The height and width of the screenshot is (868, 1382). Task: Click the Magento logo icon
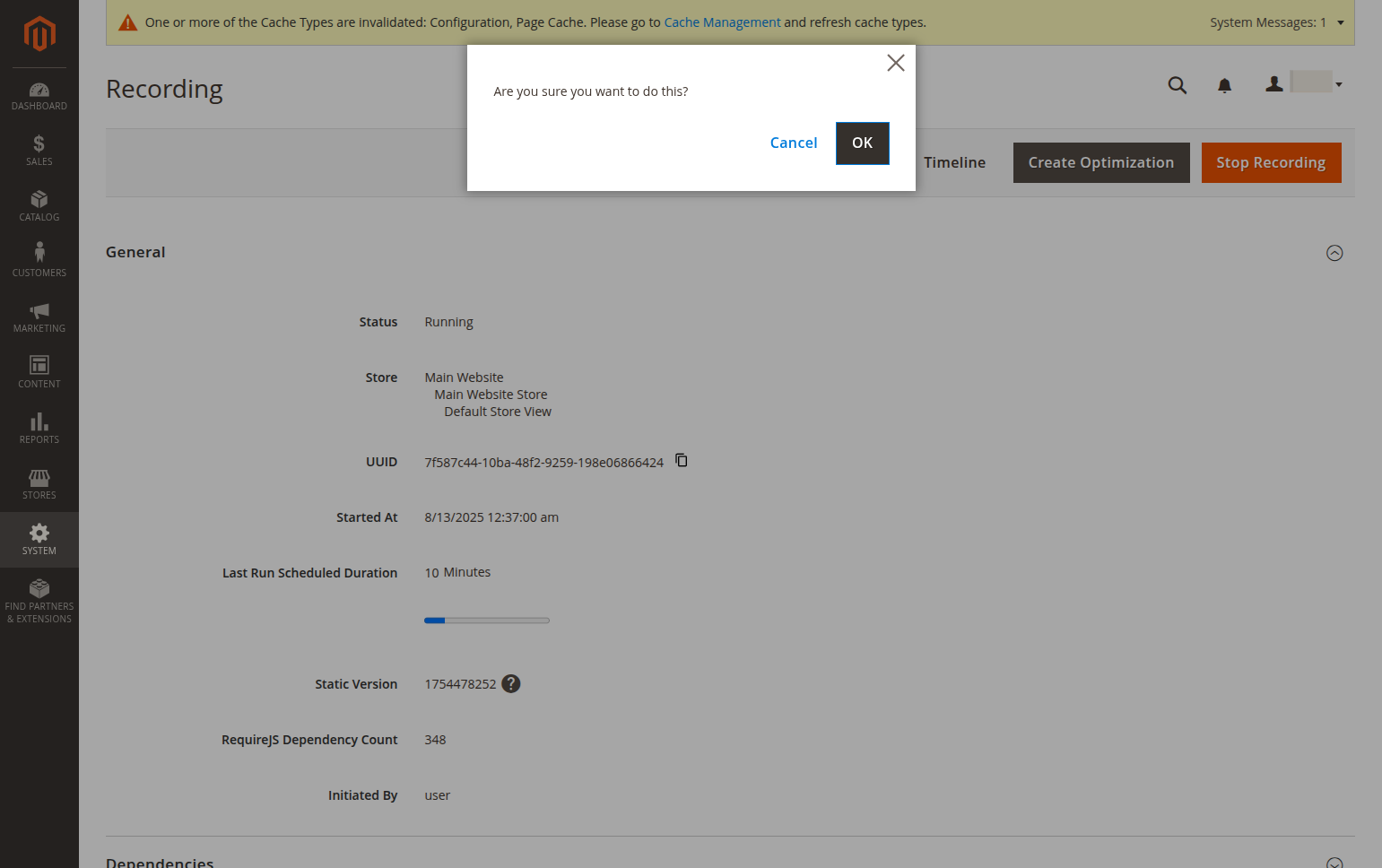[x=39, y=34]
